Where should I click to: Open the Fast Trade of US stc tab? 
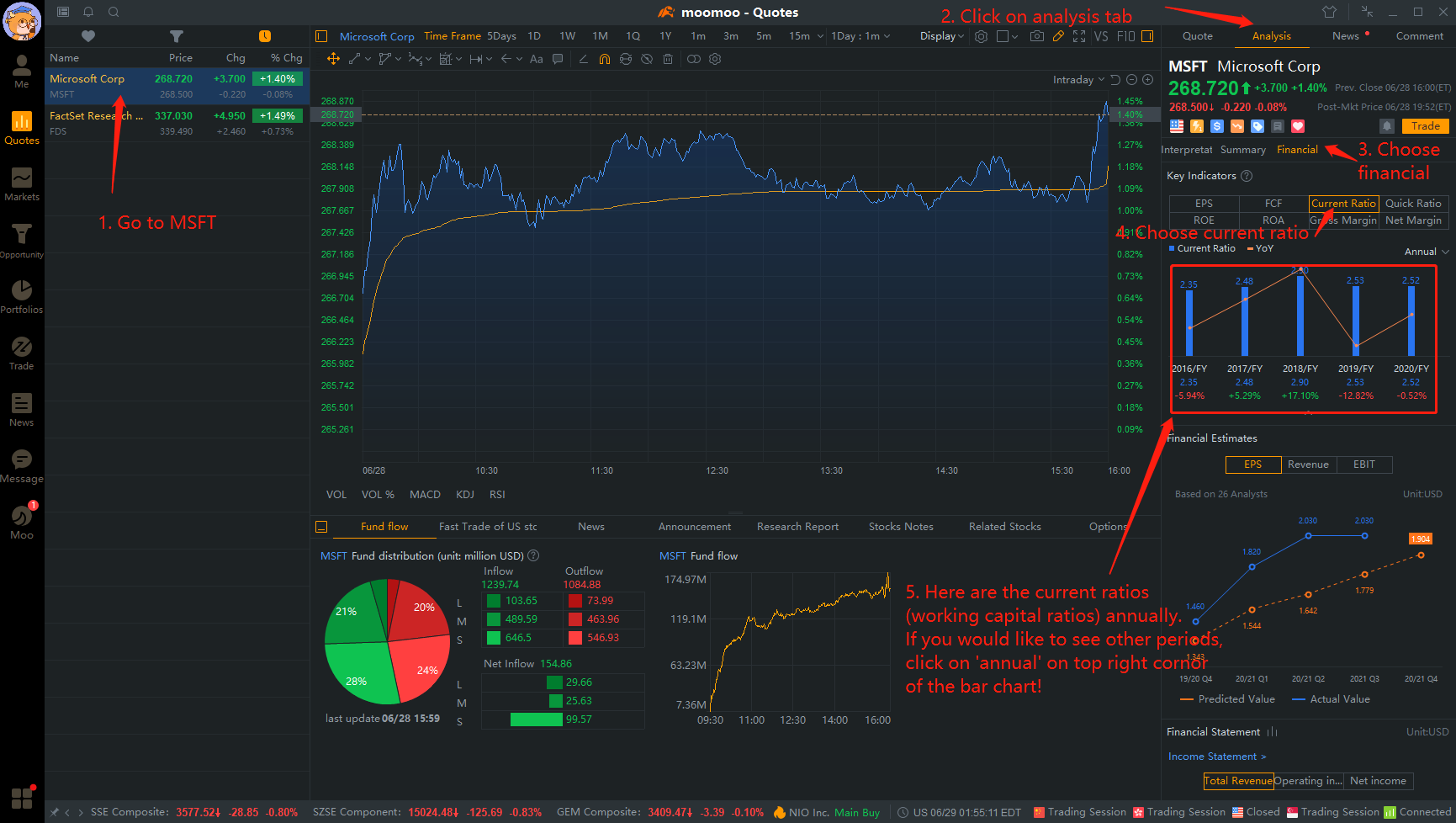point(488,527)
